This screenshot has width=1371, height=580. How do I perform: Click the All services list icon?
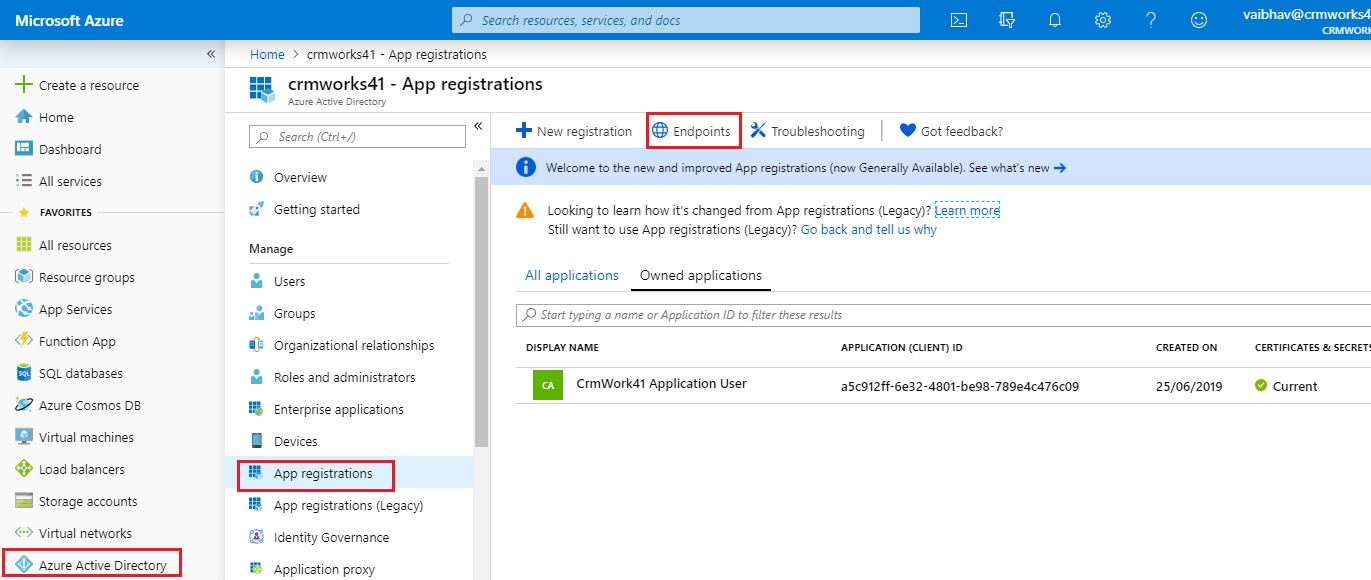pyautogui.click(x=25, y=181)
